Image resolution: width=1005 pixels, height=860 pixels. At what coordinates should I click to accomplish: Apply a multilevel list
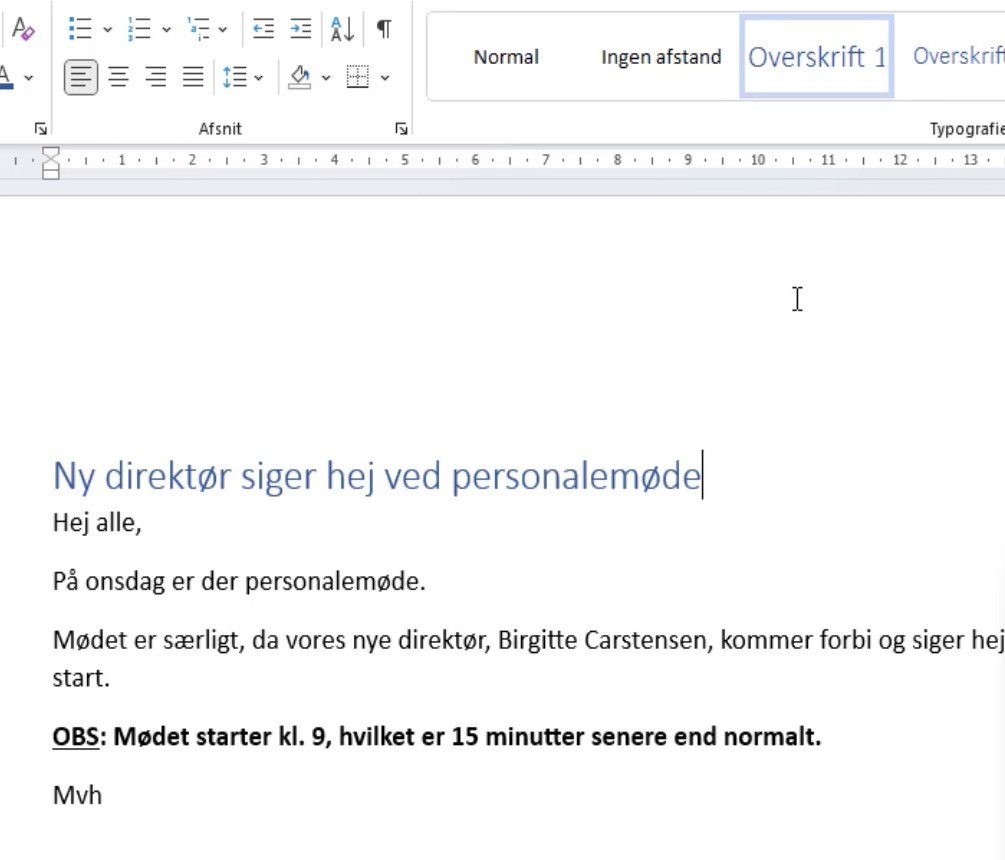(198, 29)
